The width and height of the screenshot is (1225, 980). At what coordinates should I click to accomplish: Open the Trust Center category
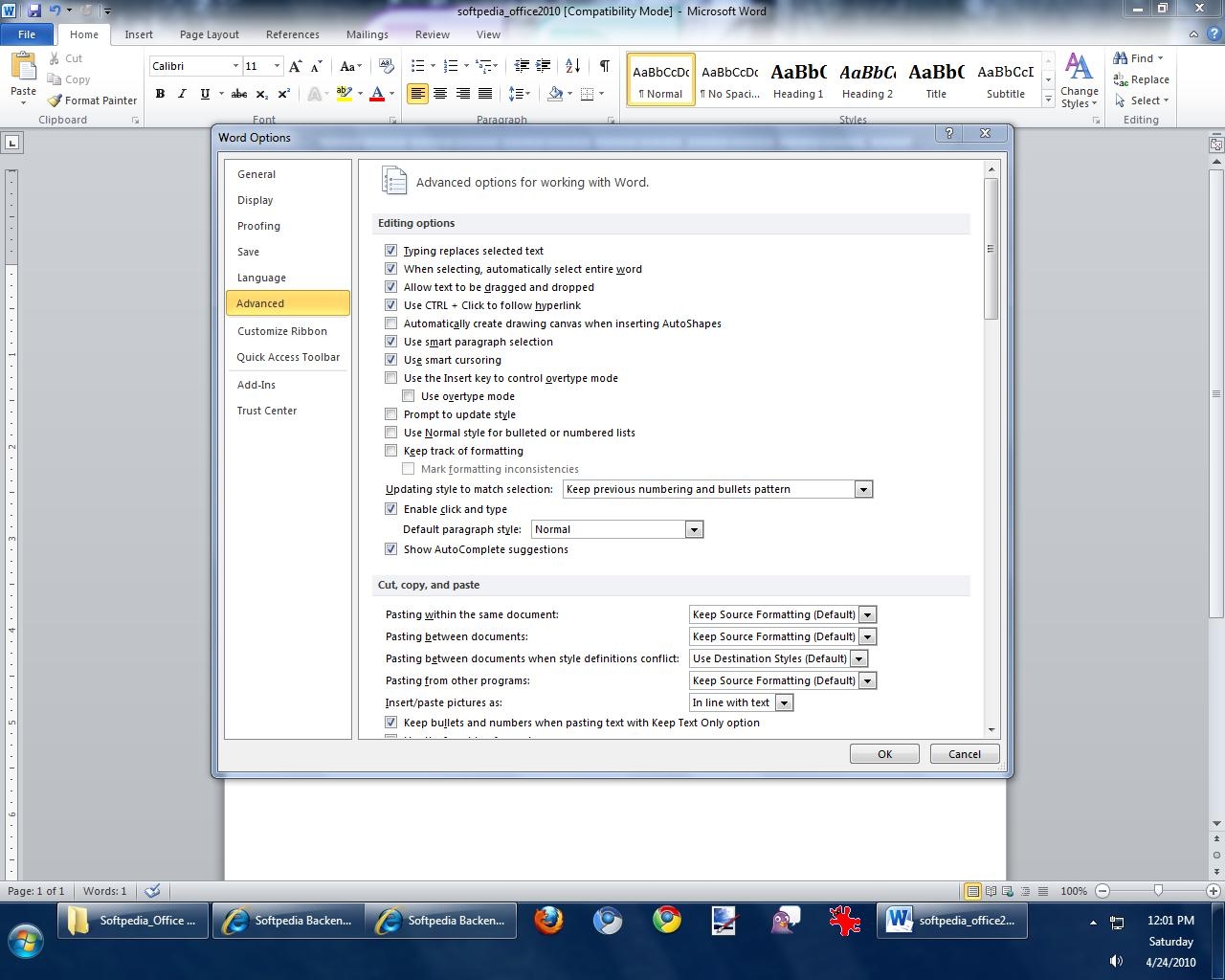tap(267, 411)
